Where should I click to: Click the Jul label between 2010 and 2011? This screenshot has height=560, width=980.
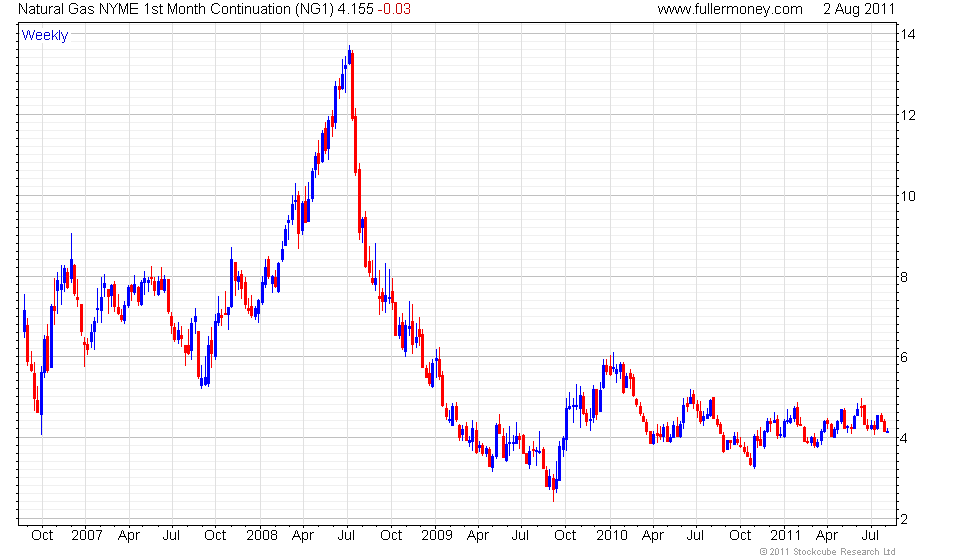coord(695,536)
